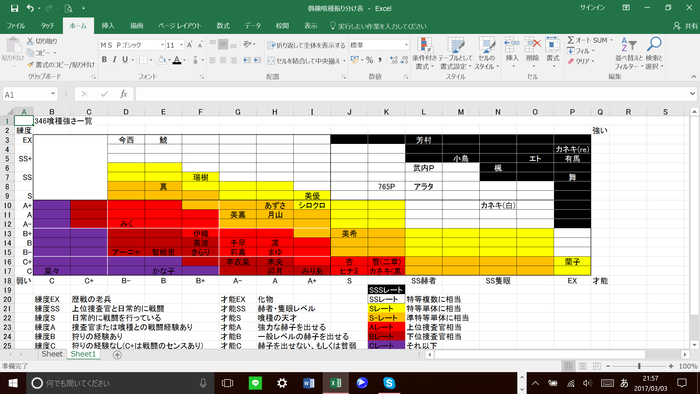Add a new sheet with plus button
The image size is (700, 394).
117,355
